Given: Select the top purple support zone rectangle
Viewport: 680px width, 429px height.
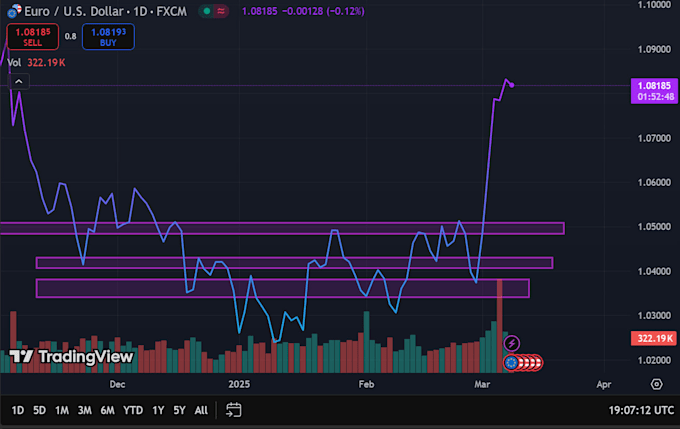Looking at the screenshot, I should tap(282, 228).
